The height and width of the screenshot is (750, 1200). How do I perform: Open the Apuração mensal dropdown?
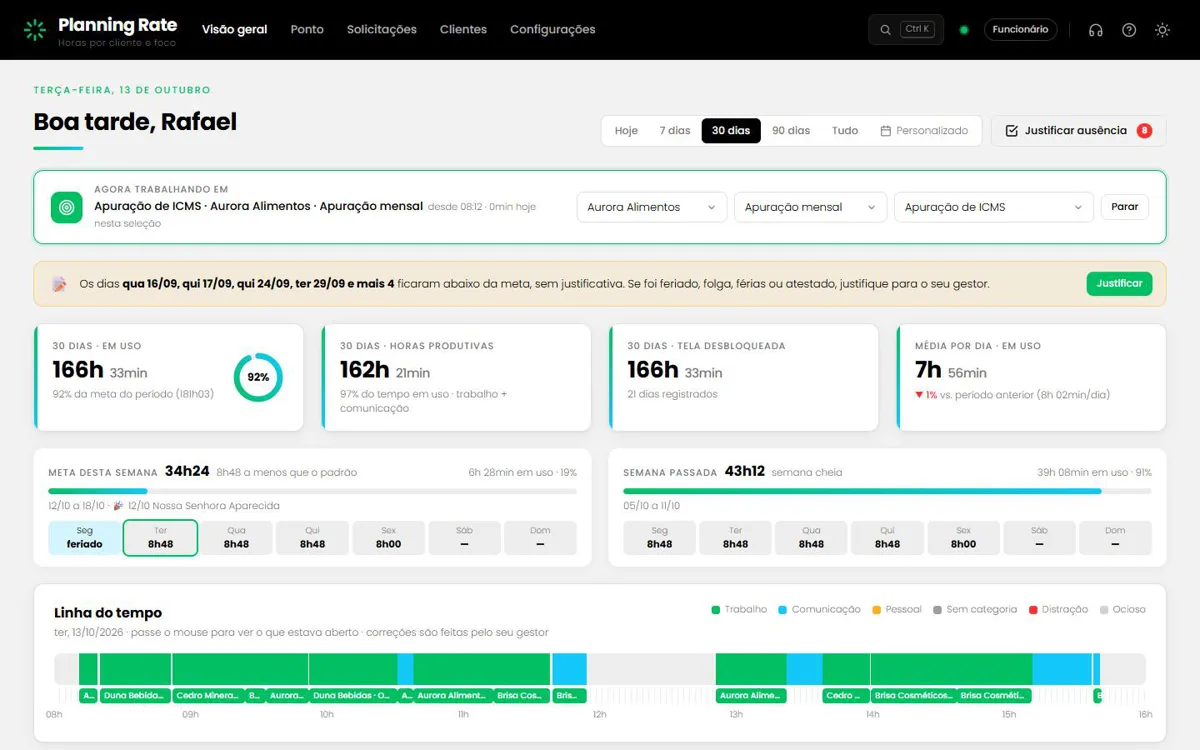tap(810, 207)
